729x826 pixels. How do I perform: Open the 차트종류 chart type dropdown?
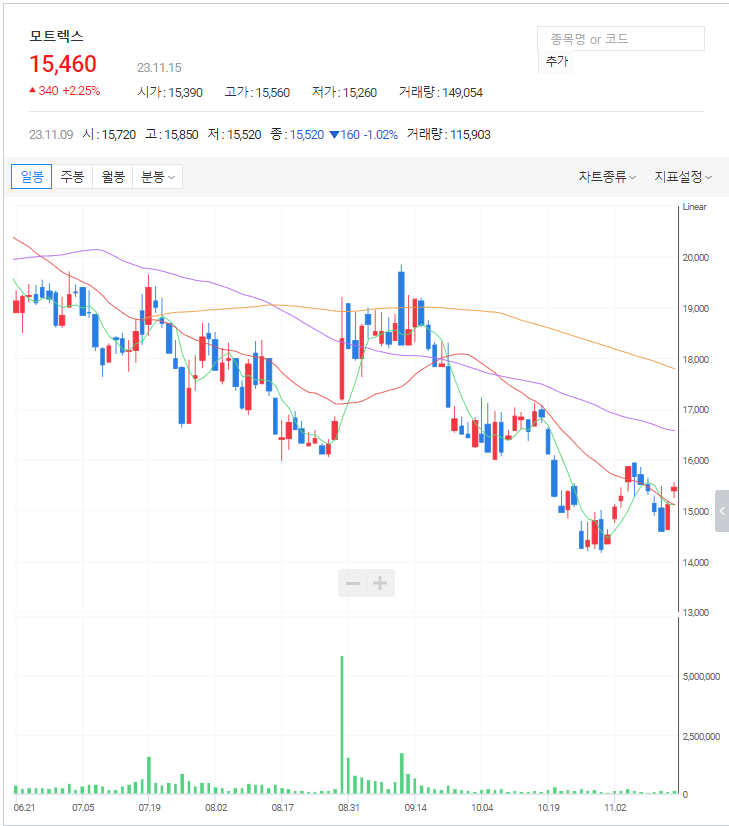click(607, 176)
